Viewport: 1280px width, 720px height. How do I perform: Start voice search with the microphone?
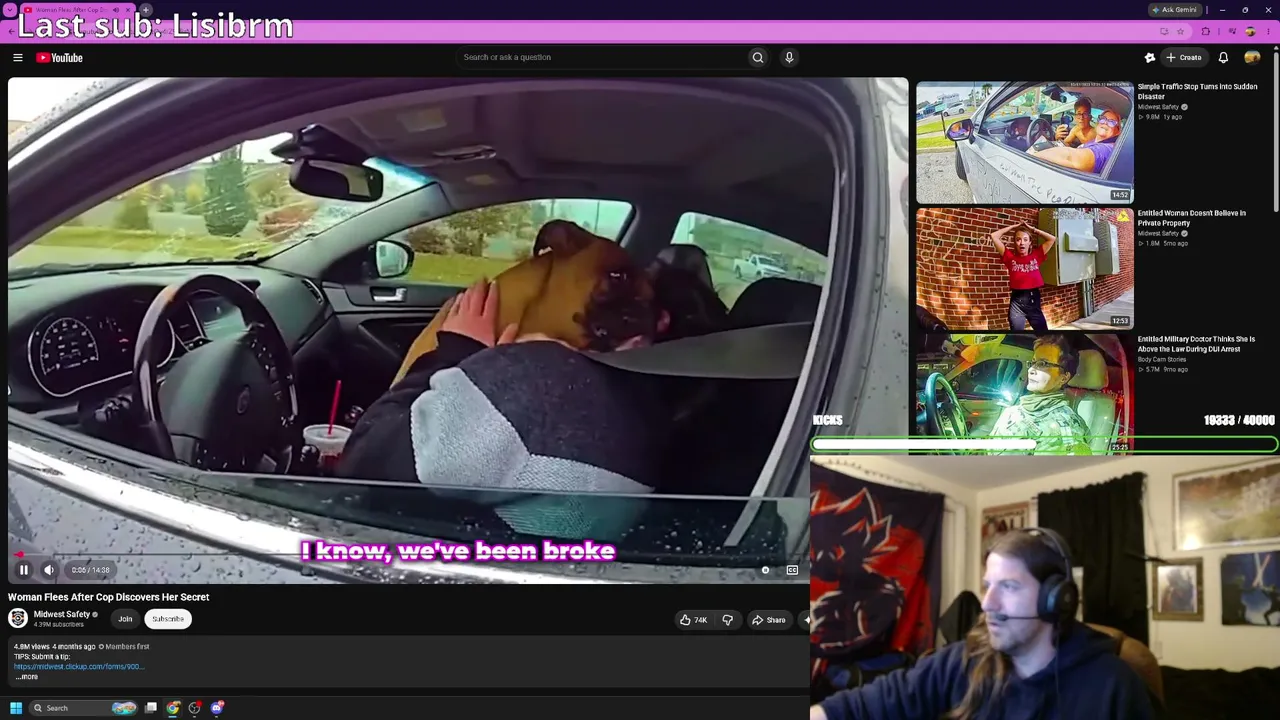click(x=789, y=57)
